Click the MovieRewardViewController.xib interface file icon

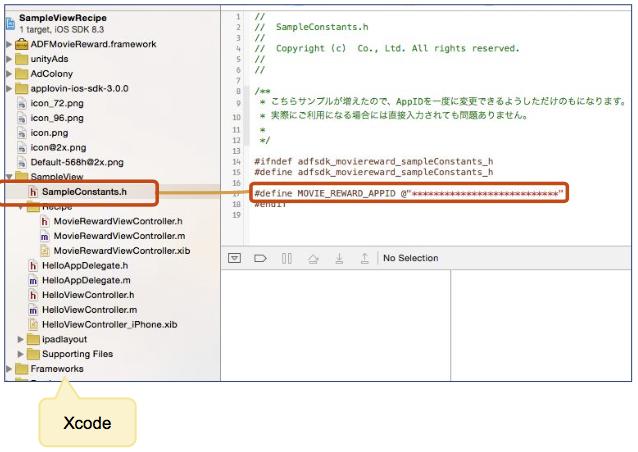pyautogui.click(x=45, y=251)
